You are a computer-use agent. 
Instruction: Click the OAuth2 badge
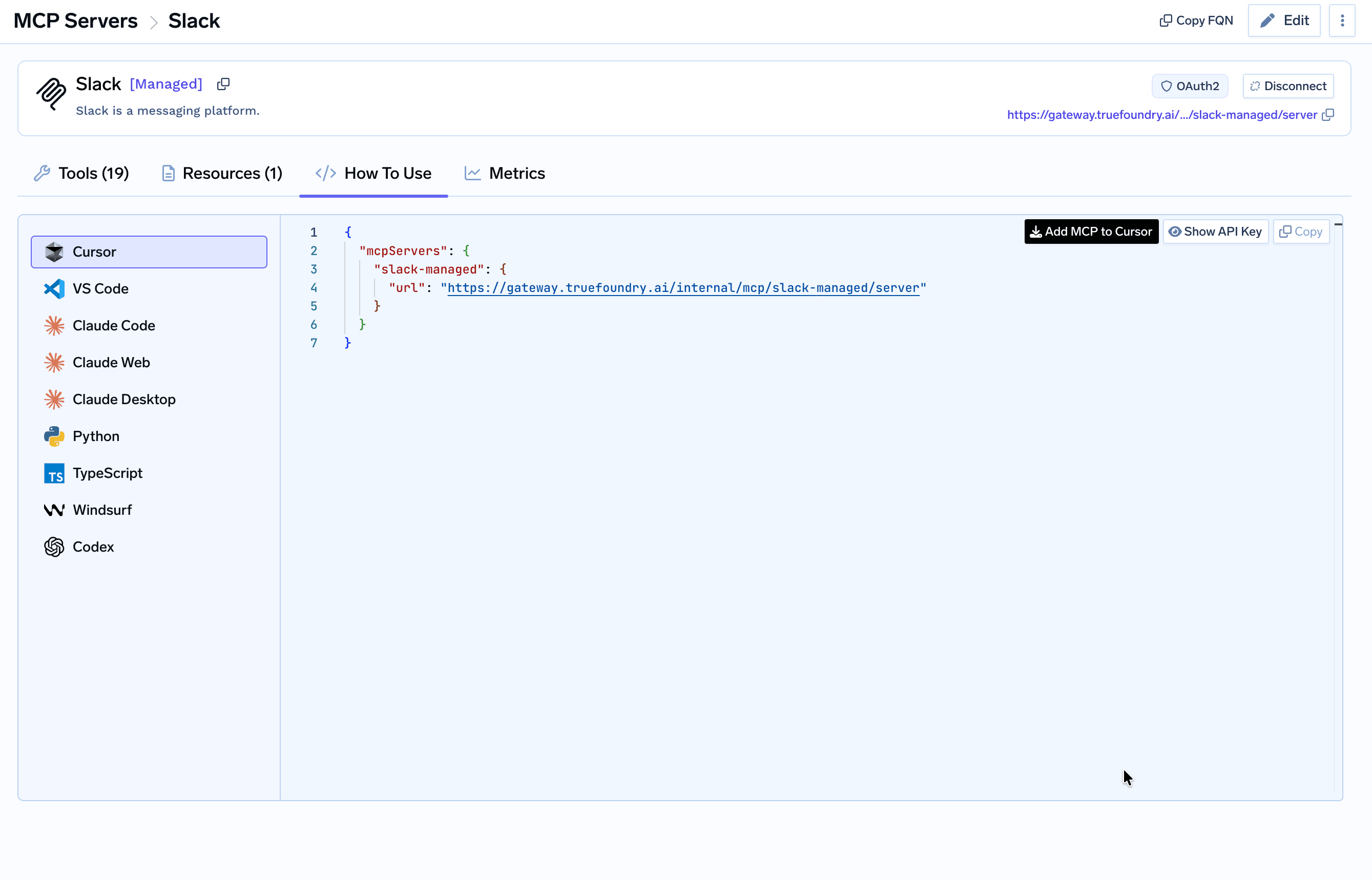1190,86
